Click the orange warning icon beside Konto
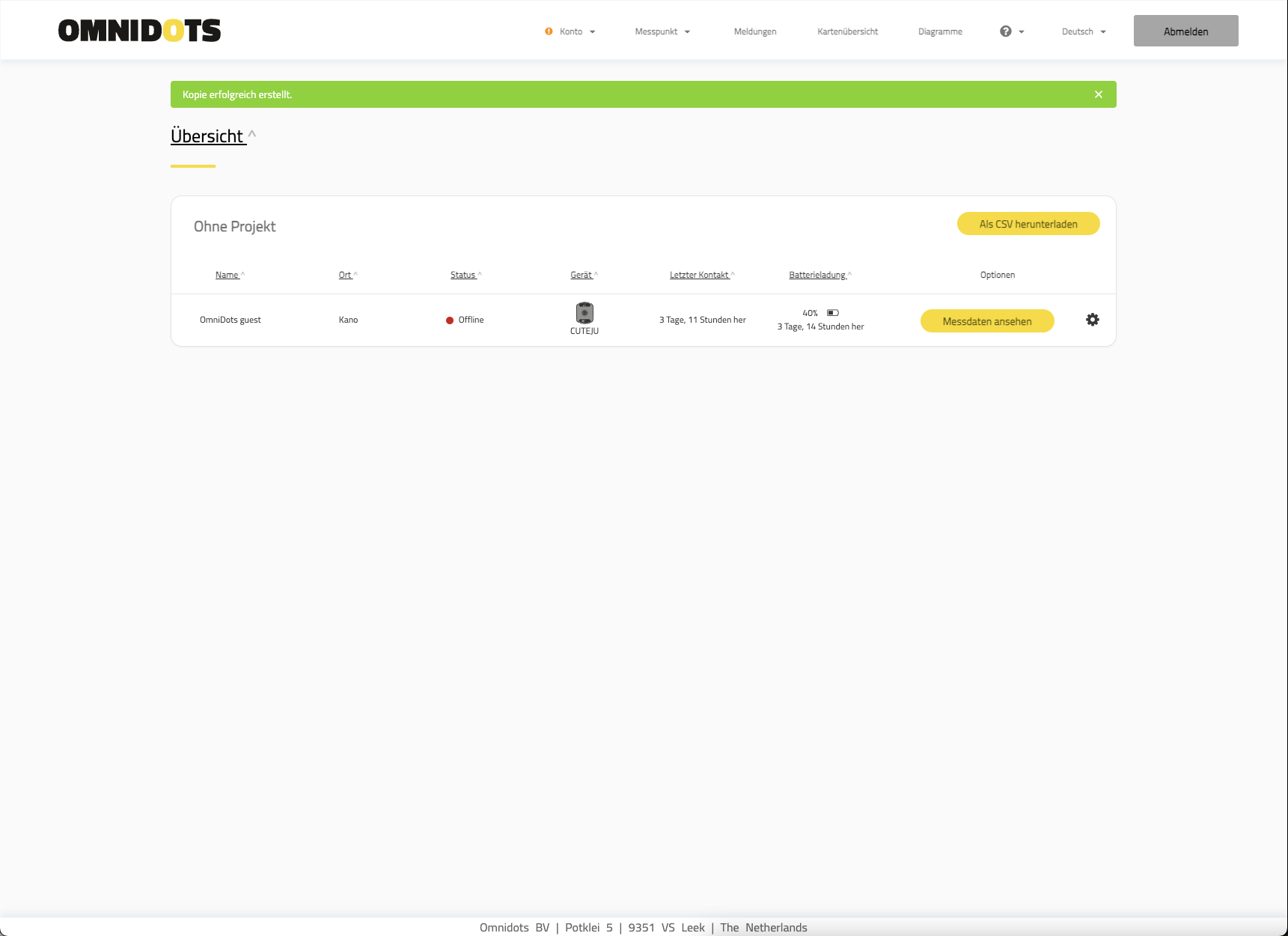1288x936 pixels. [x=549, y=31]
